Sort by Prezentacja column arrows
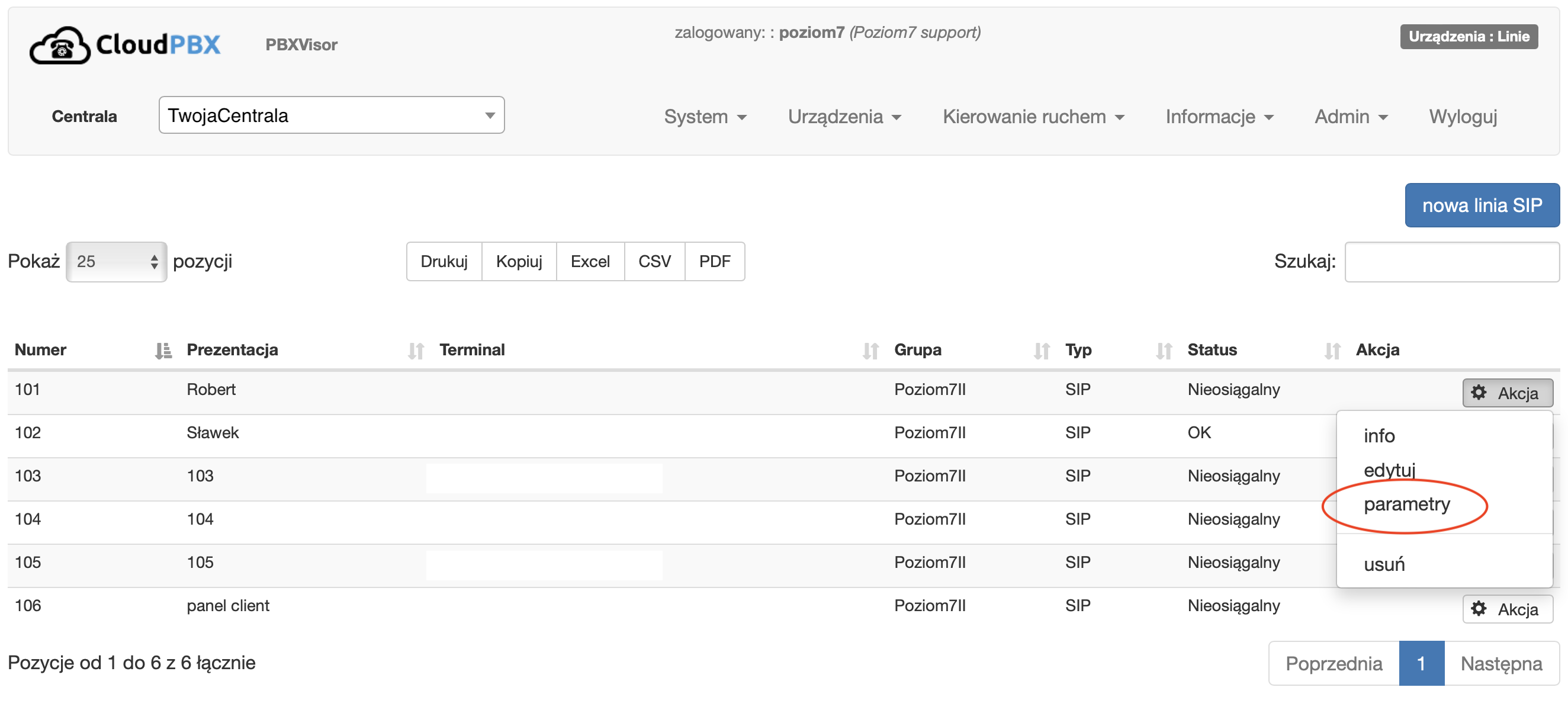 coord(416,351)
